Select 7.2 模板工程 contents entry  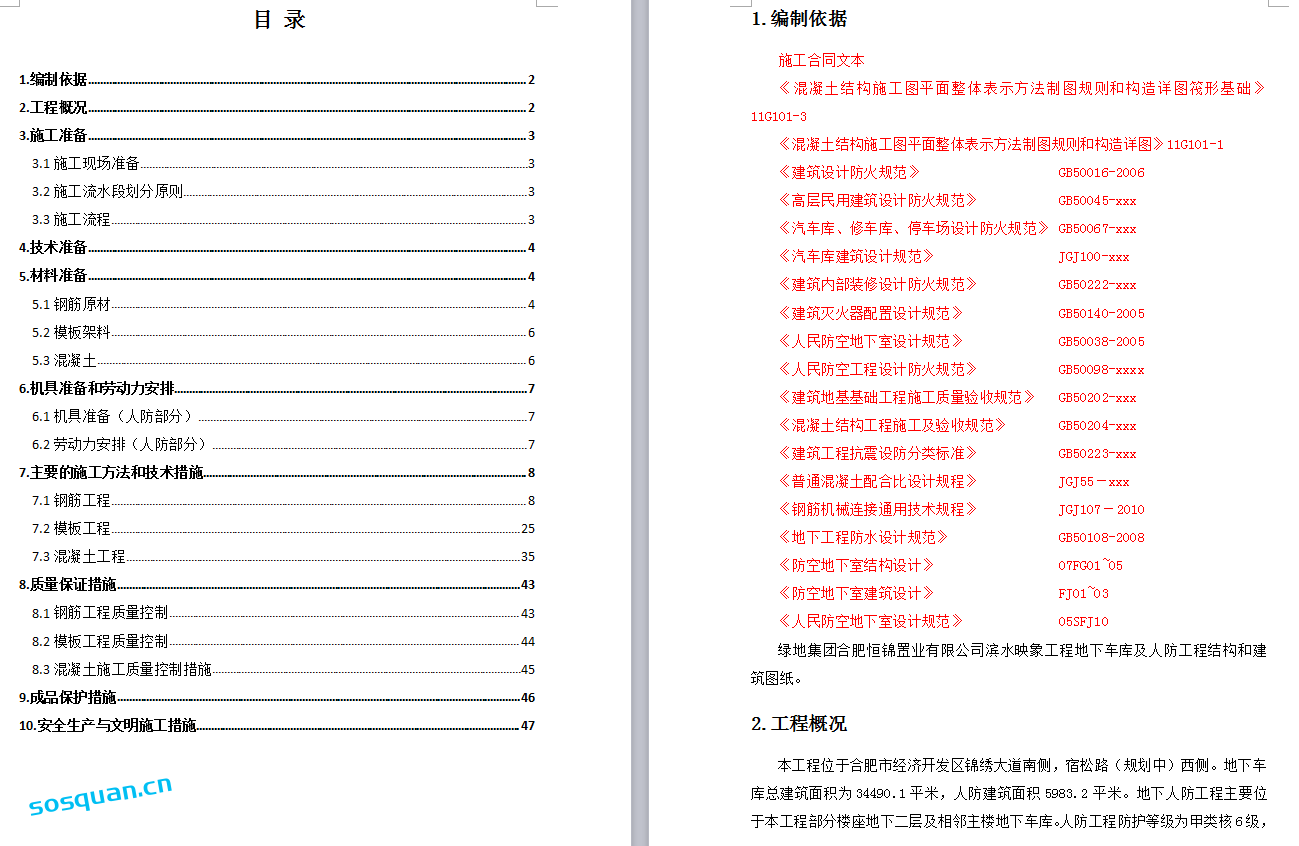71,529
